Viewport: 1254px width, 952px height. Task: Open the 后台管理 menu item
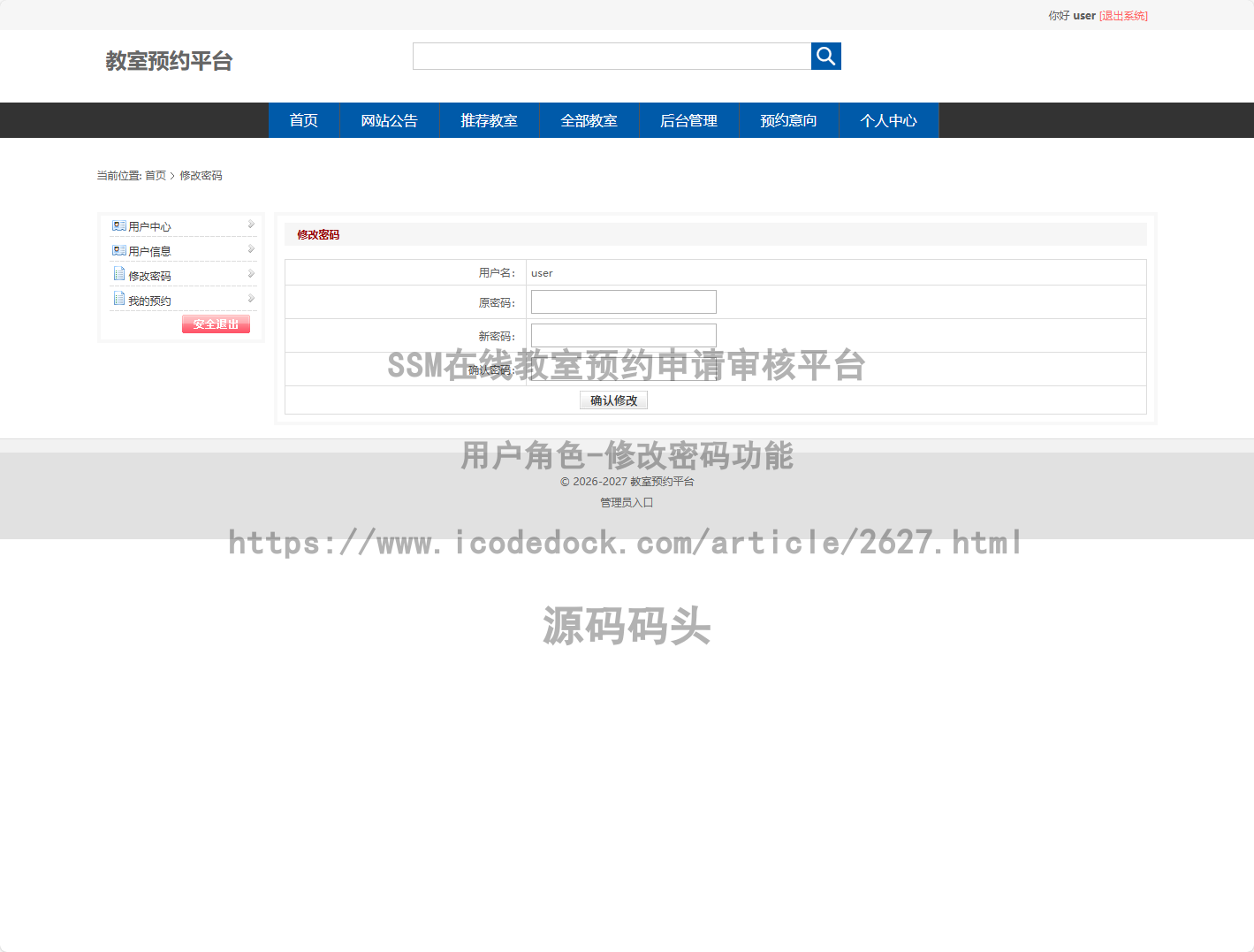click(688, 120)
